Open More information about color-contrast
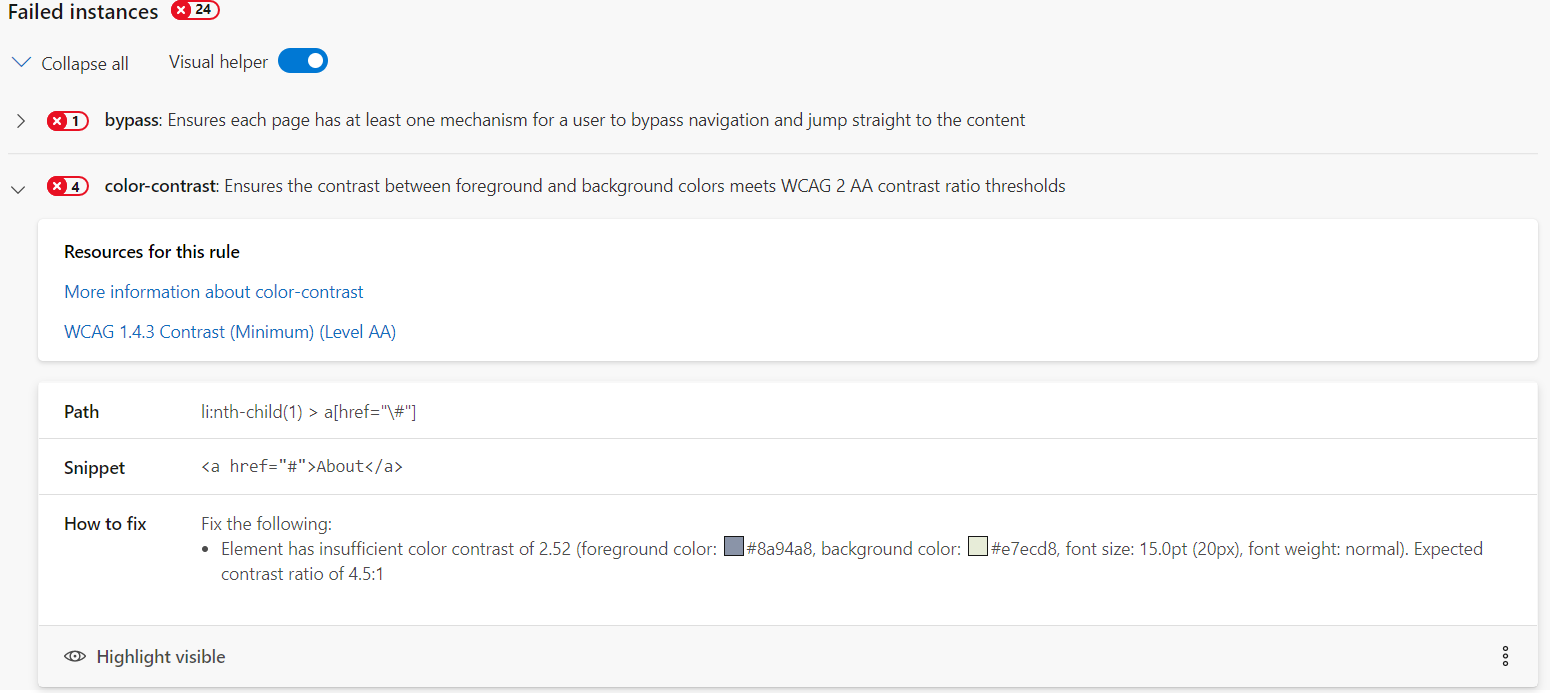This screenshot has height=693, width=1550. tap(213, 291)
